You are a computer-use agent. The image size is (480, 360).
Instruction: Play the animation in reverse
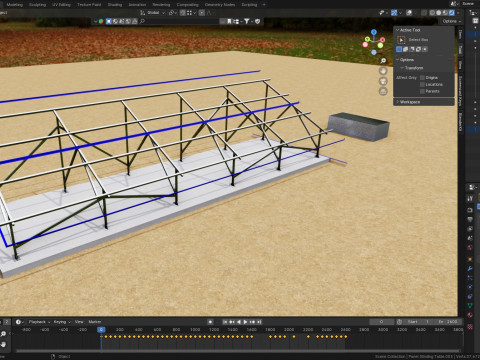(x=239, y=322)
